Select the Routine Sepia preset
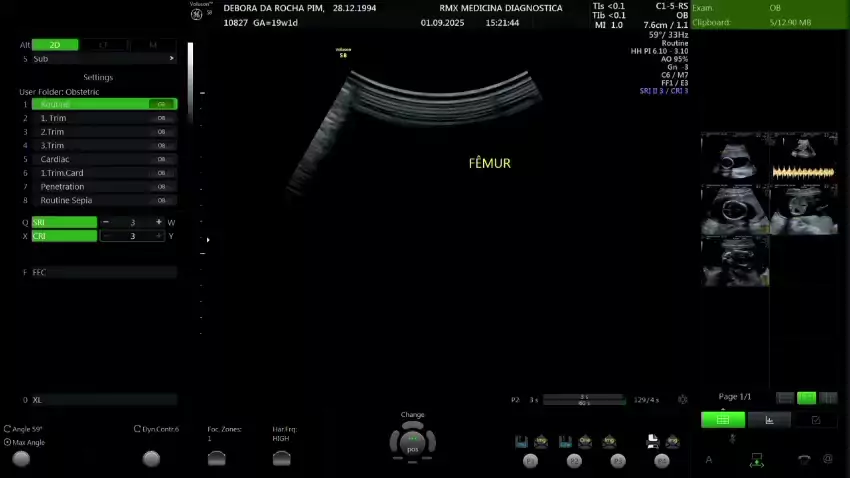Viewport: 850px width, 478px height. [x=100, y=200]
